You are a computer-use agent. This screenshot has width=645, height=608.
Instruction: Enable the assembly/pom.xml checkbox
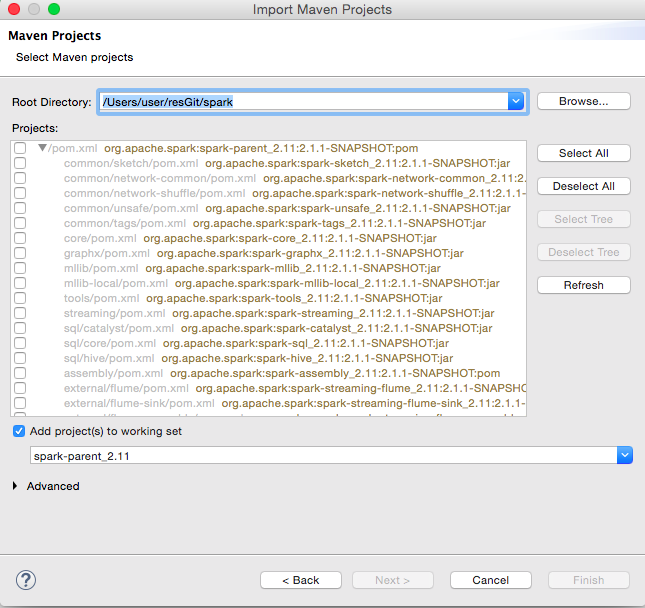[20, 373]
